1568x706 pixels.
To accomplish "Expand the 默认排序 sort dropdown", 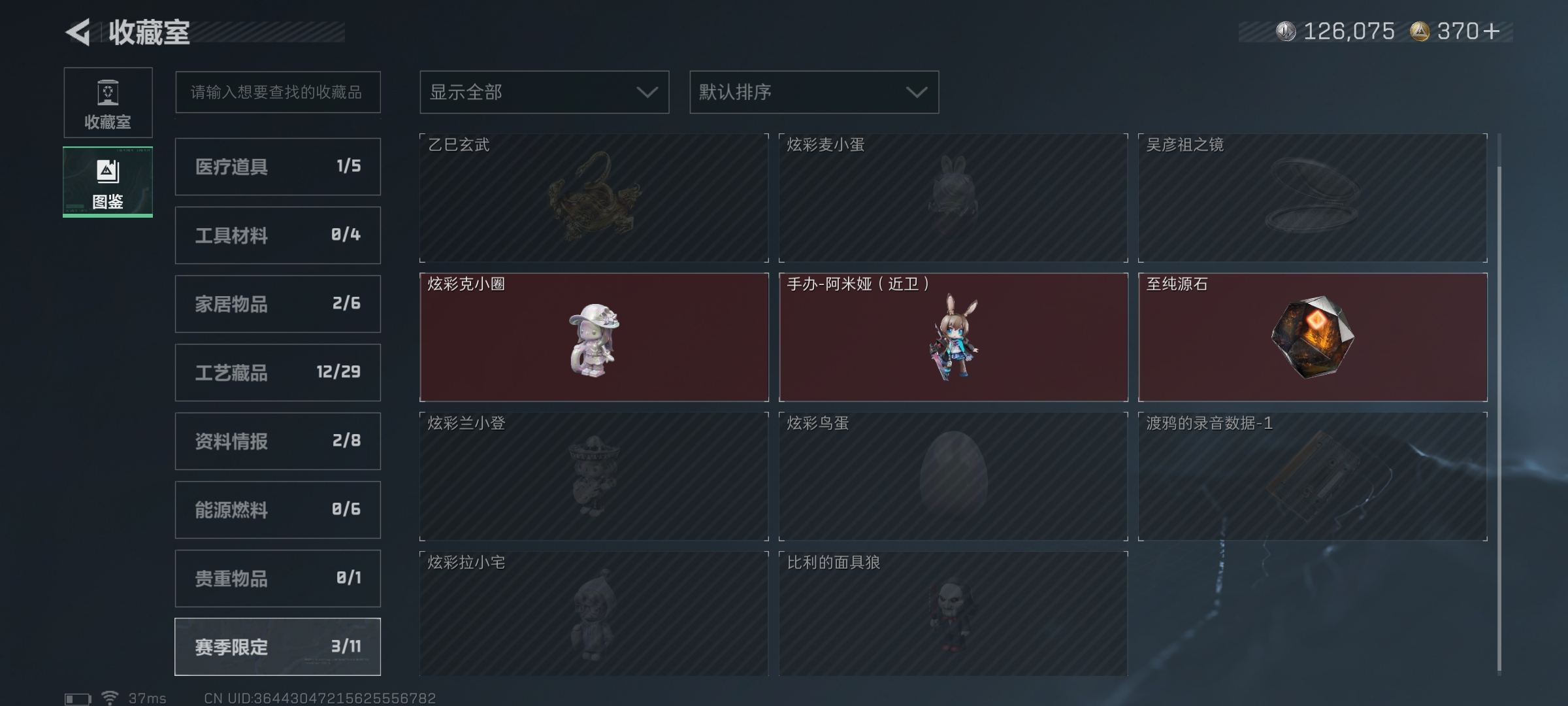I will tap(814, 92).
